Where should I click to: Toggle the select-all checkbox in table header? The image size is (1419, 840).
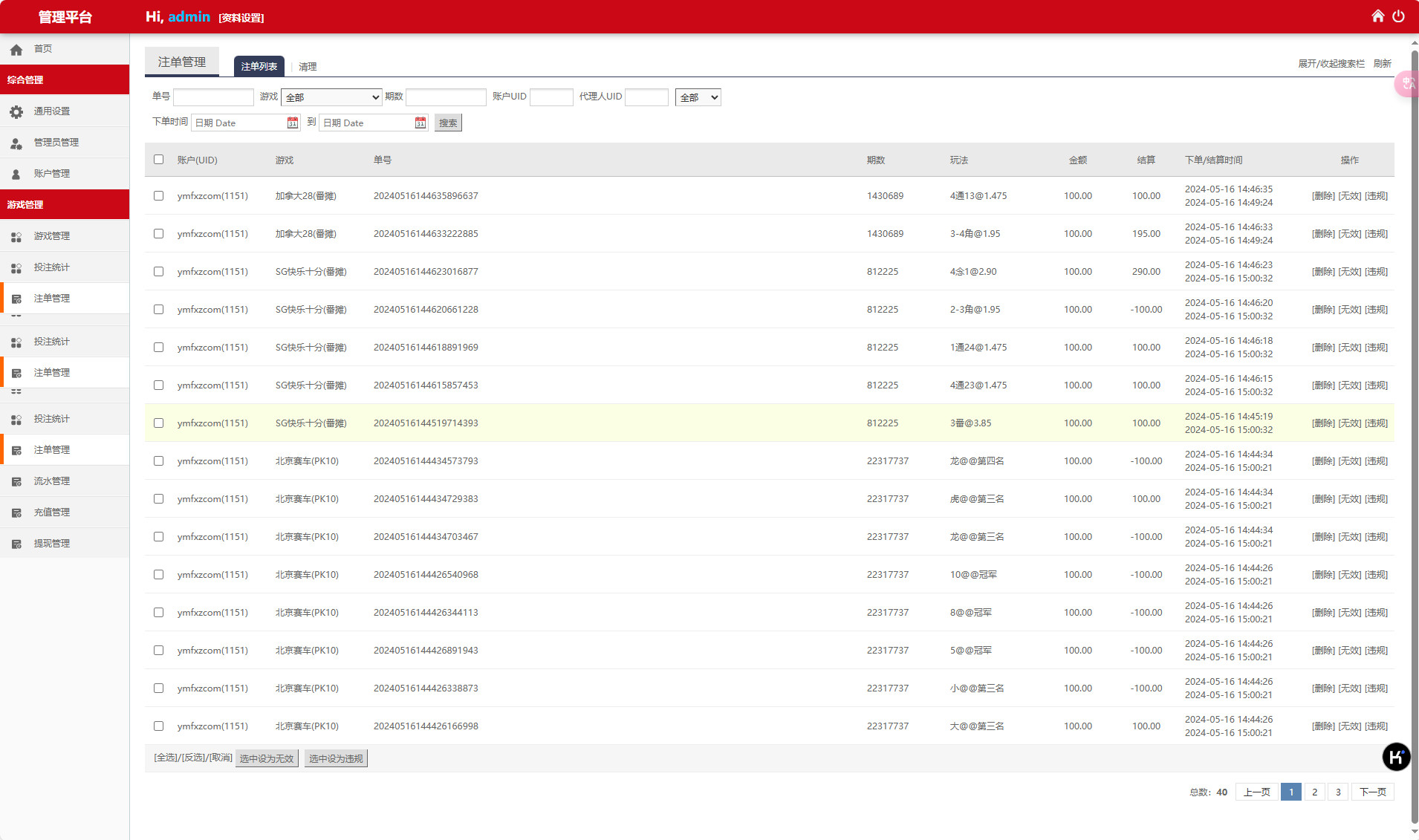[158, 160]
